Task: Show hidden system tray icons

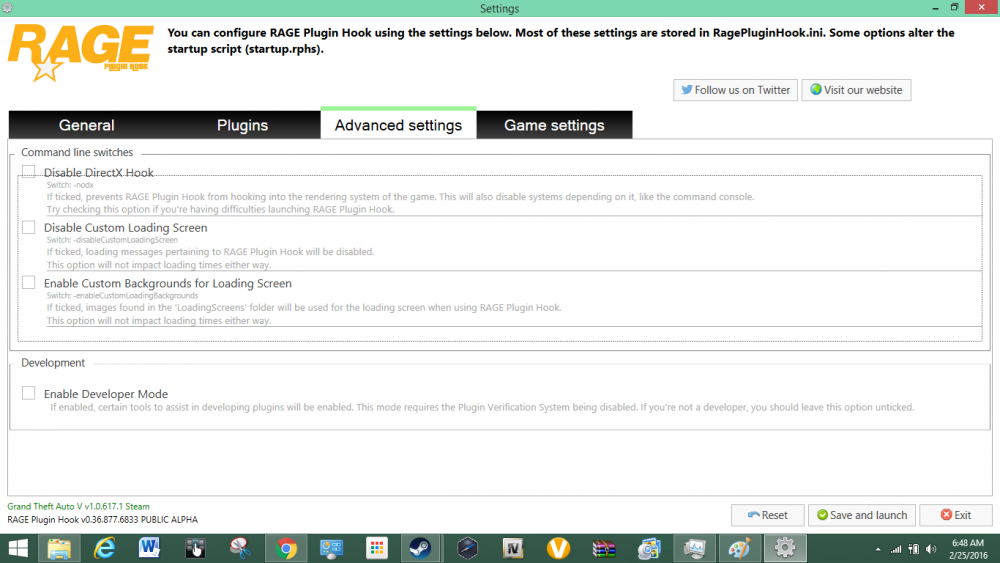Action: point(878,549)
